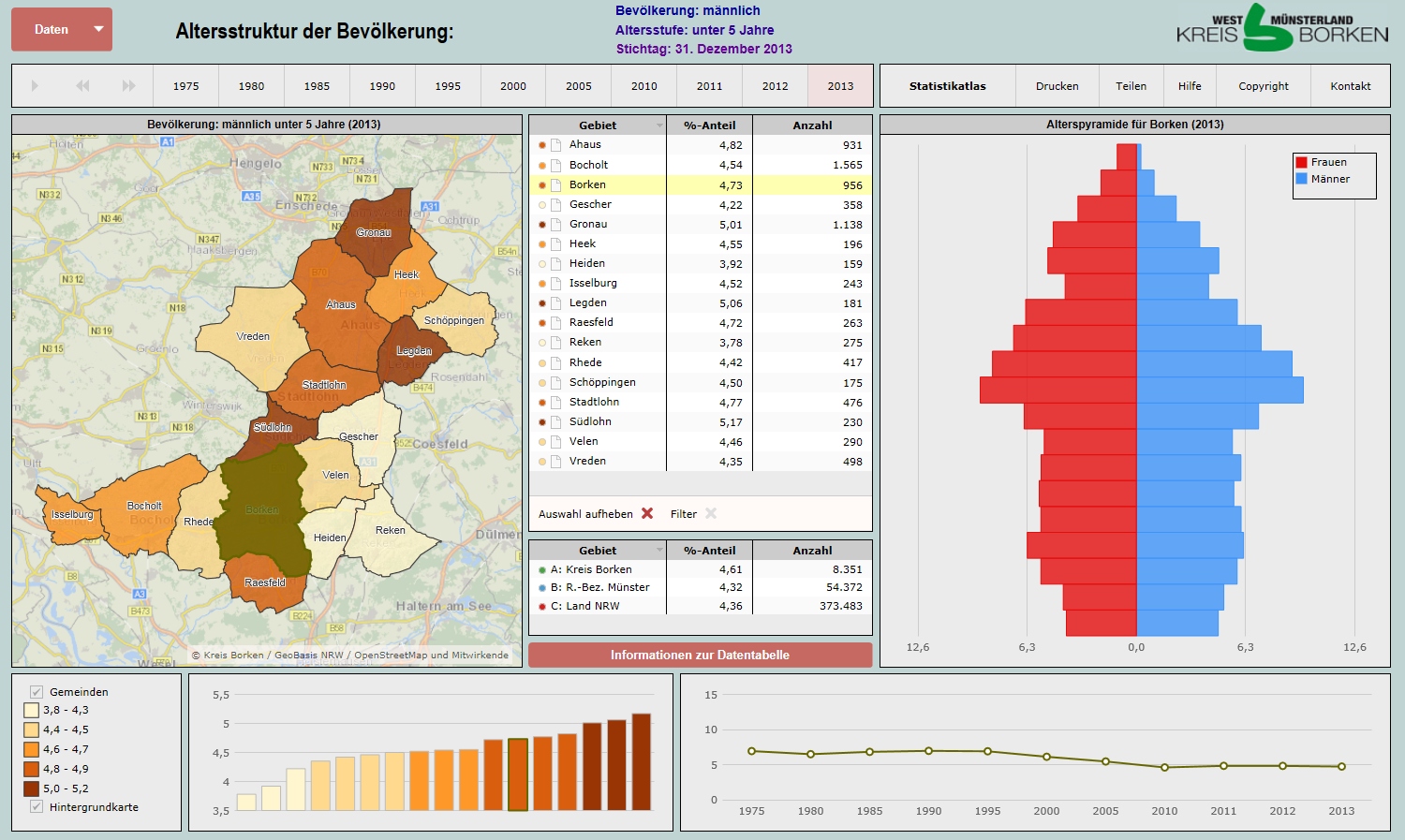Open the Copyright link
Image resolution: width=1405 pixels, height=840 pixels.
click(1263, 86)
